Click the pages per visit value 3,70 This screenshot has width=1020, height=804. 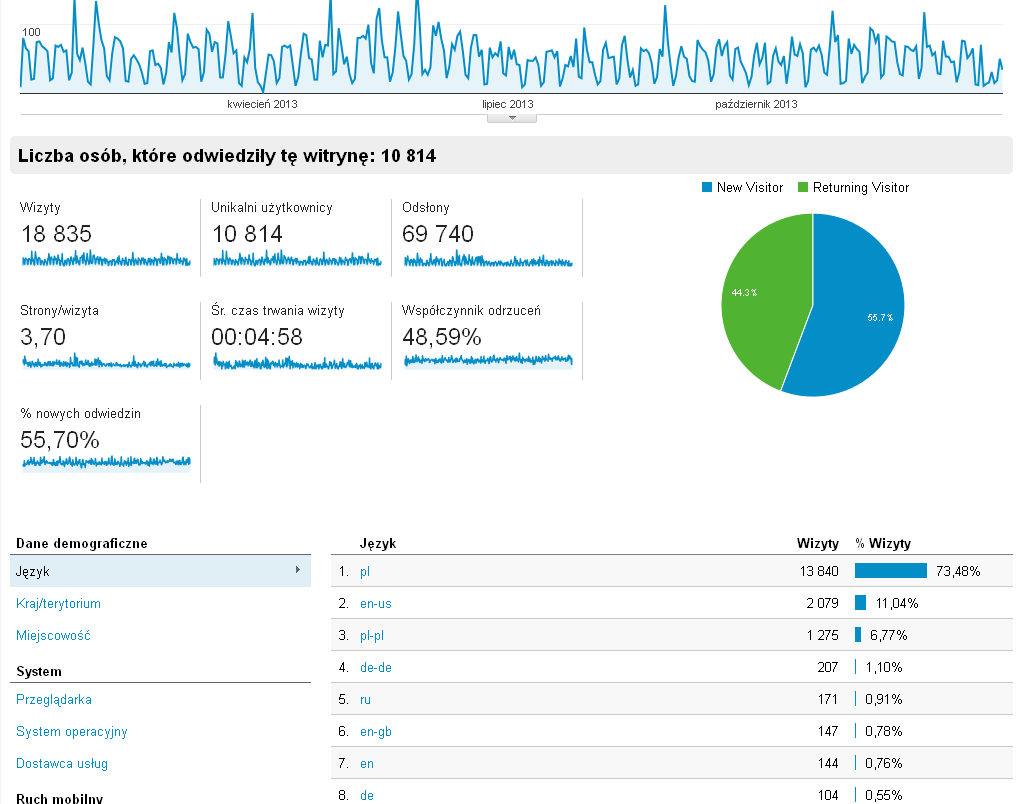(43, 337)
